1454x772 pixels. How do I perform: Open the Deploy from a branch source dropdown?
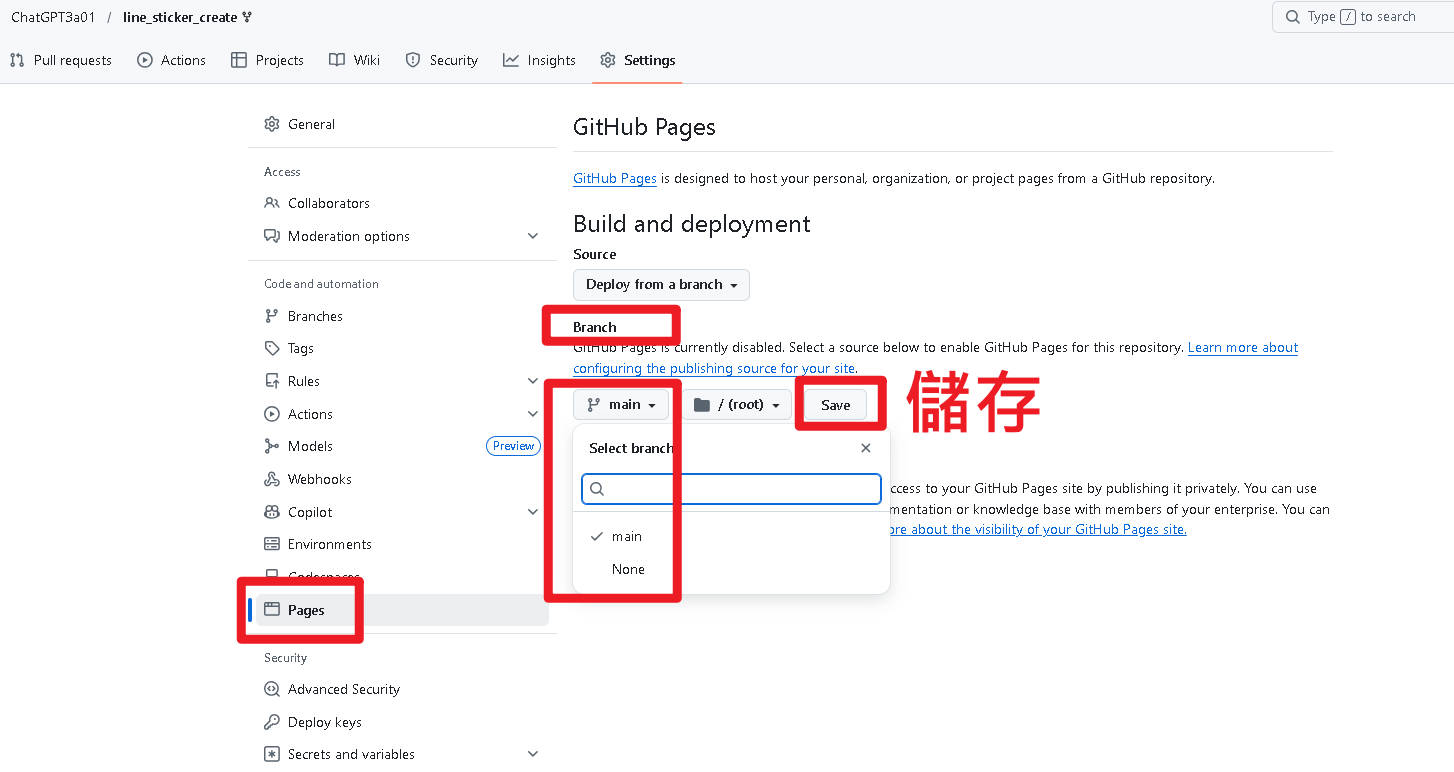[660, 285]
